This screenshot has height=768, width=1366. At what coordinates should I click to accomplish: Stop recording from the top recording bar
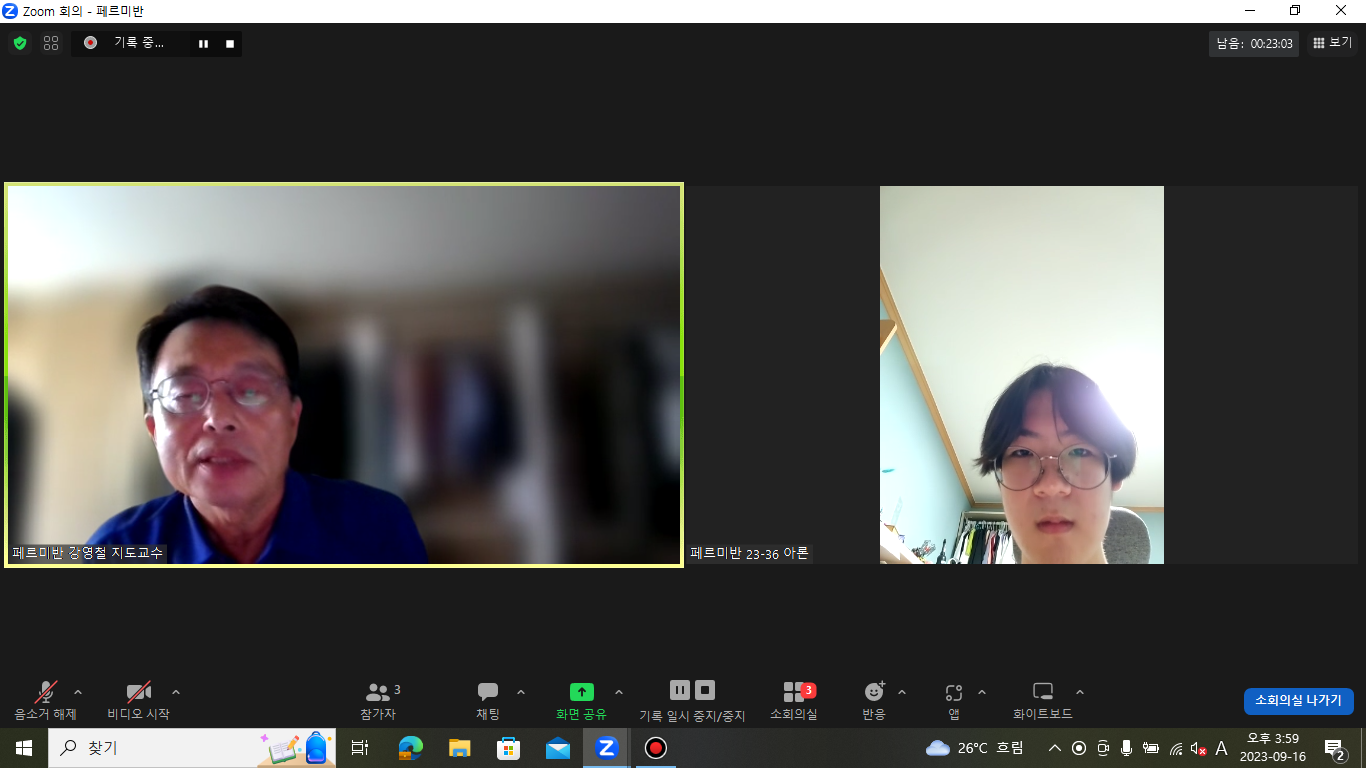230,44
